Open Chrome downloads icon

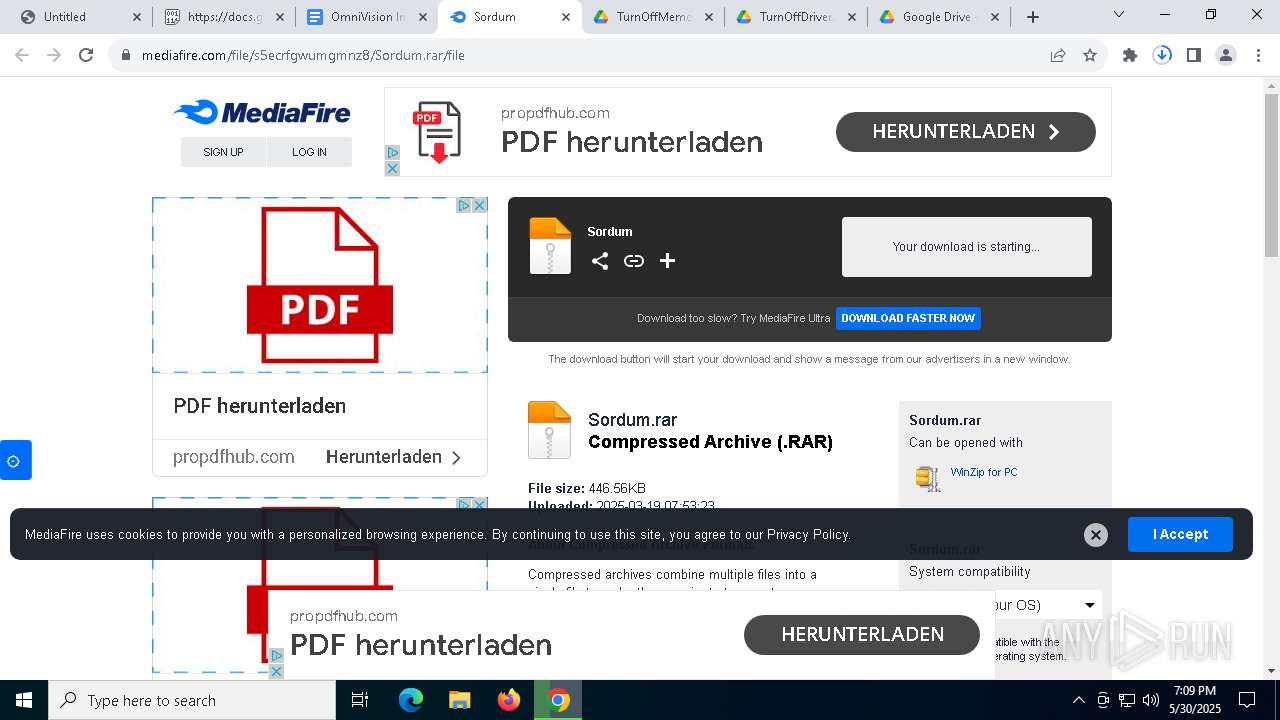point(1162,55)
